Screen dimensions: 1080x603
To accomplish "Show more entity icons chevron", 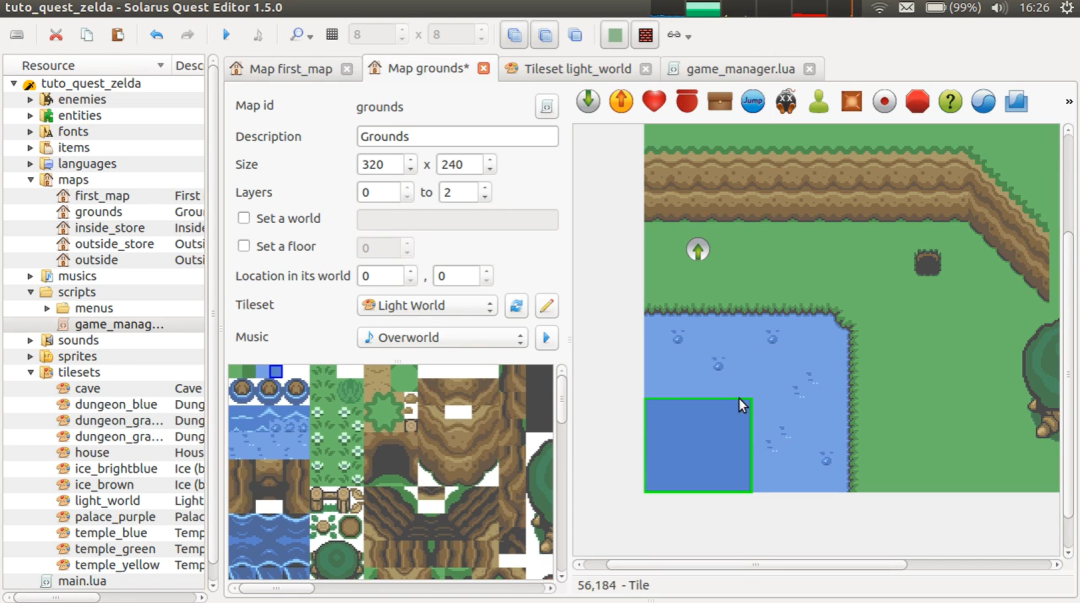I will coord(1069,101).
